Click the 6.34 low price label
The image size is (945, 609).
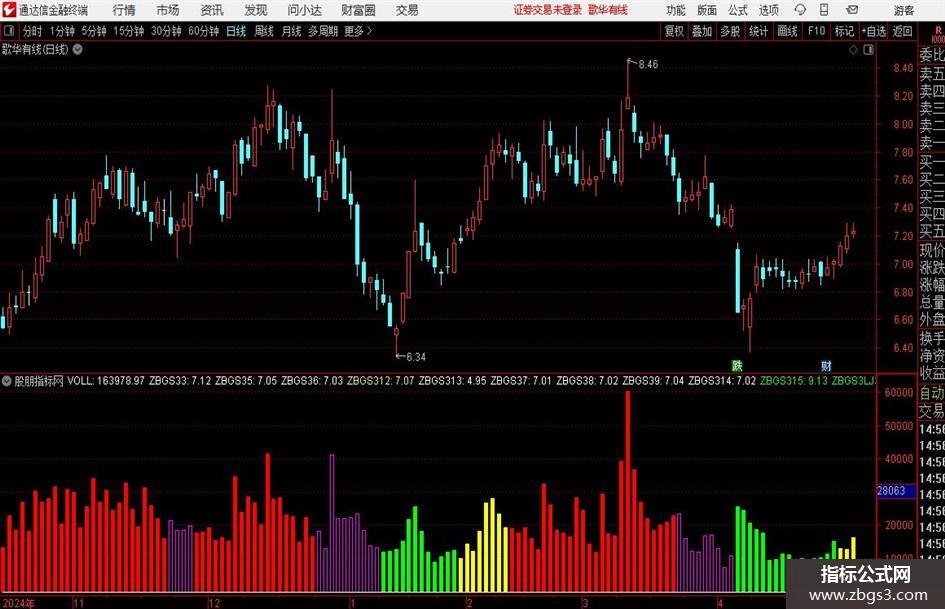(416, 356)
